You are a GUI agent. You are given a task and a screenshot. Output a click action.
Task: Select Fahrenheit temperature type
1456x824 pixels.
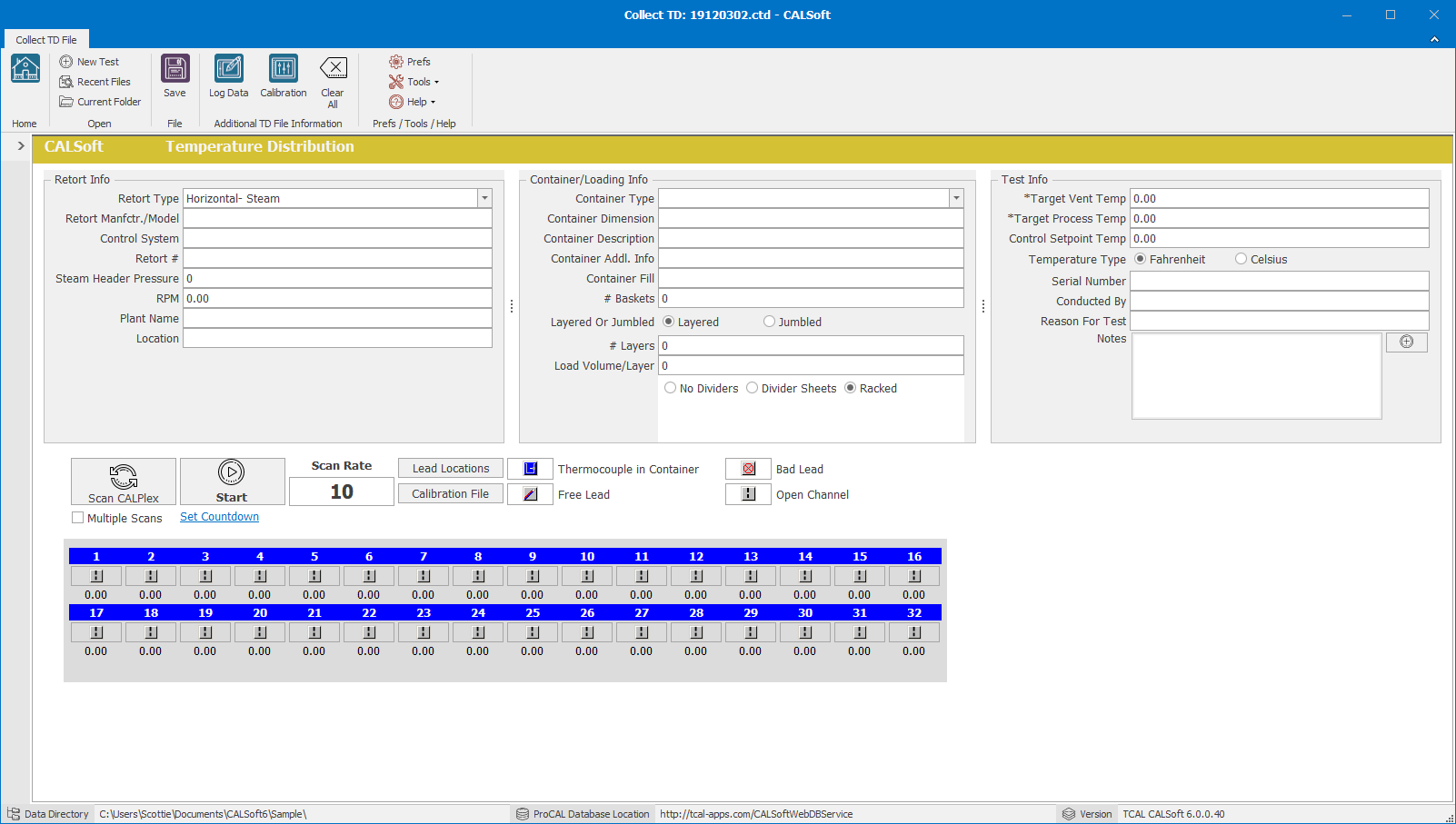(x=1141, y=259)
